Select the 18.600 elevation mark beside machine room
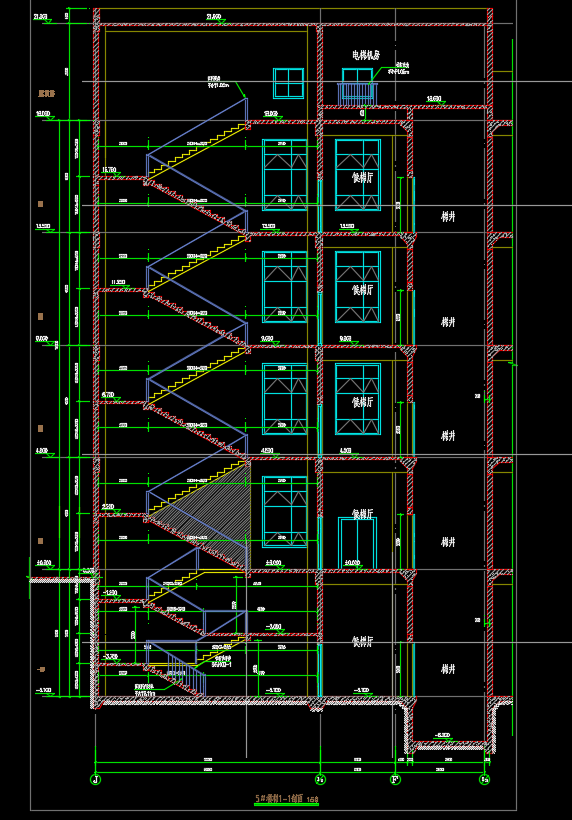Screen dimensions: 572x820 pyautogui.click(x=435, y=99)
